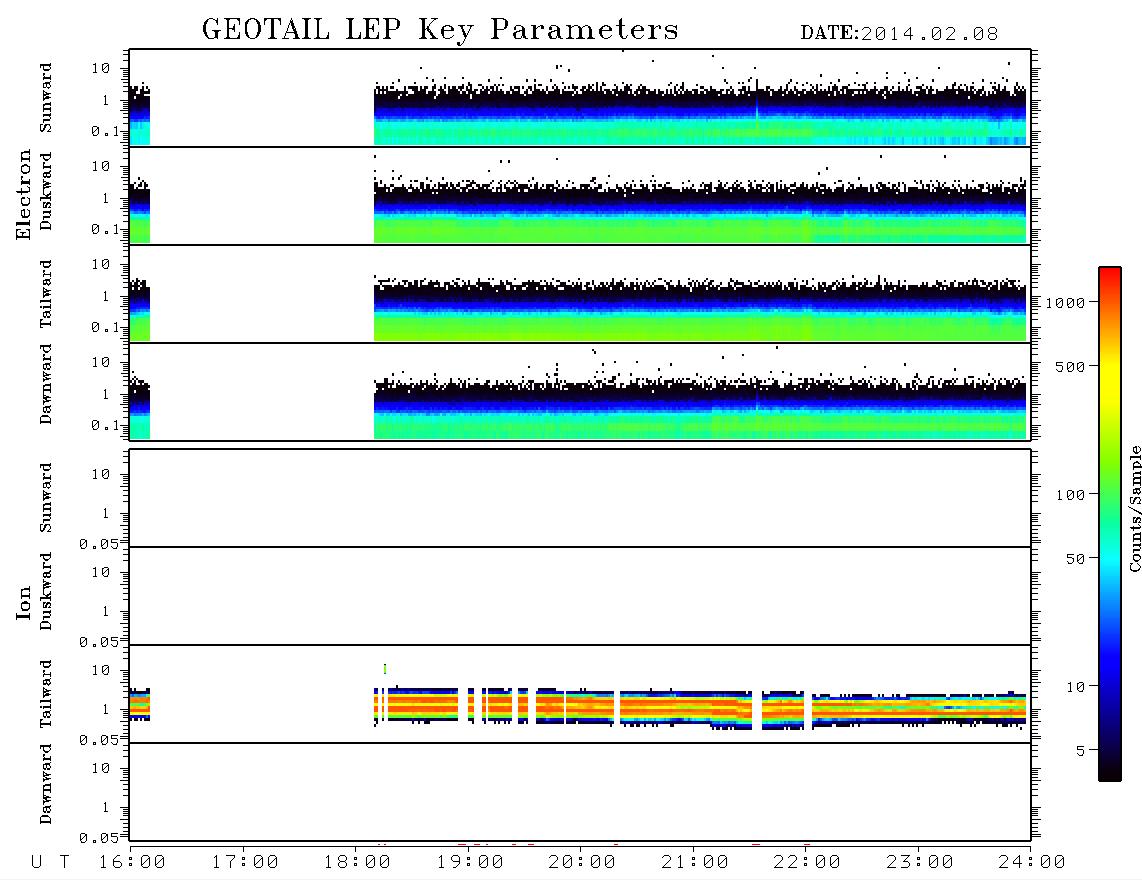Image resolution: width=1142 pixels, height=880 pixels.
Task: Click the 'DATE:2014.02.08' label
Action: (x=899, y=34)
